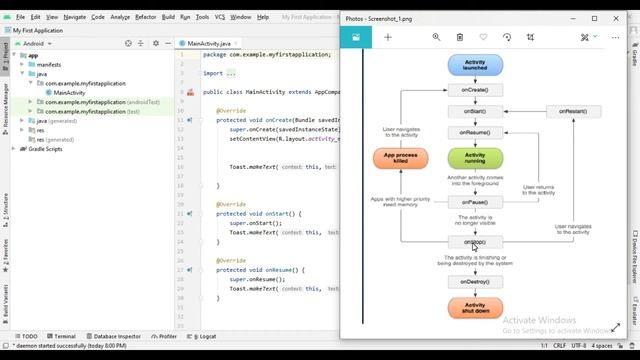Open the Help menu
Image resolution: width=640 pixels, height=360 pixels.
pos(263,17)
